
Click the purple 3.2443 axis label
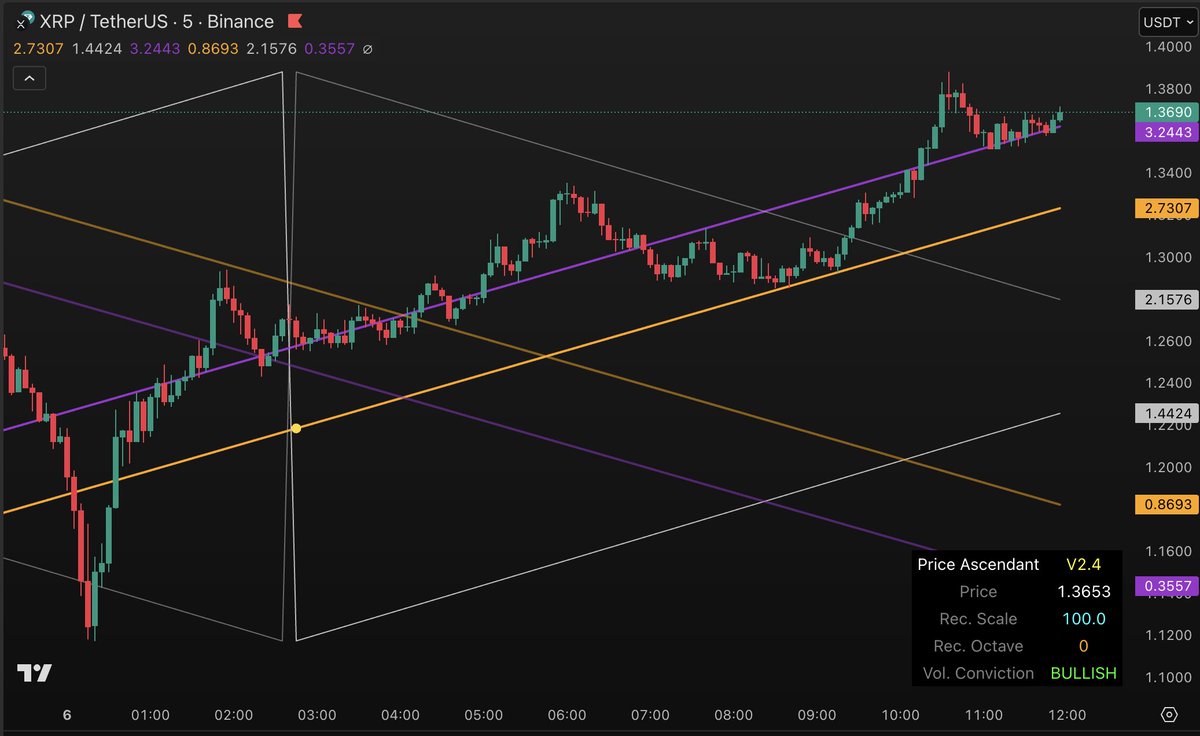click(x=1165, y=132)
